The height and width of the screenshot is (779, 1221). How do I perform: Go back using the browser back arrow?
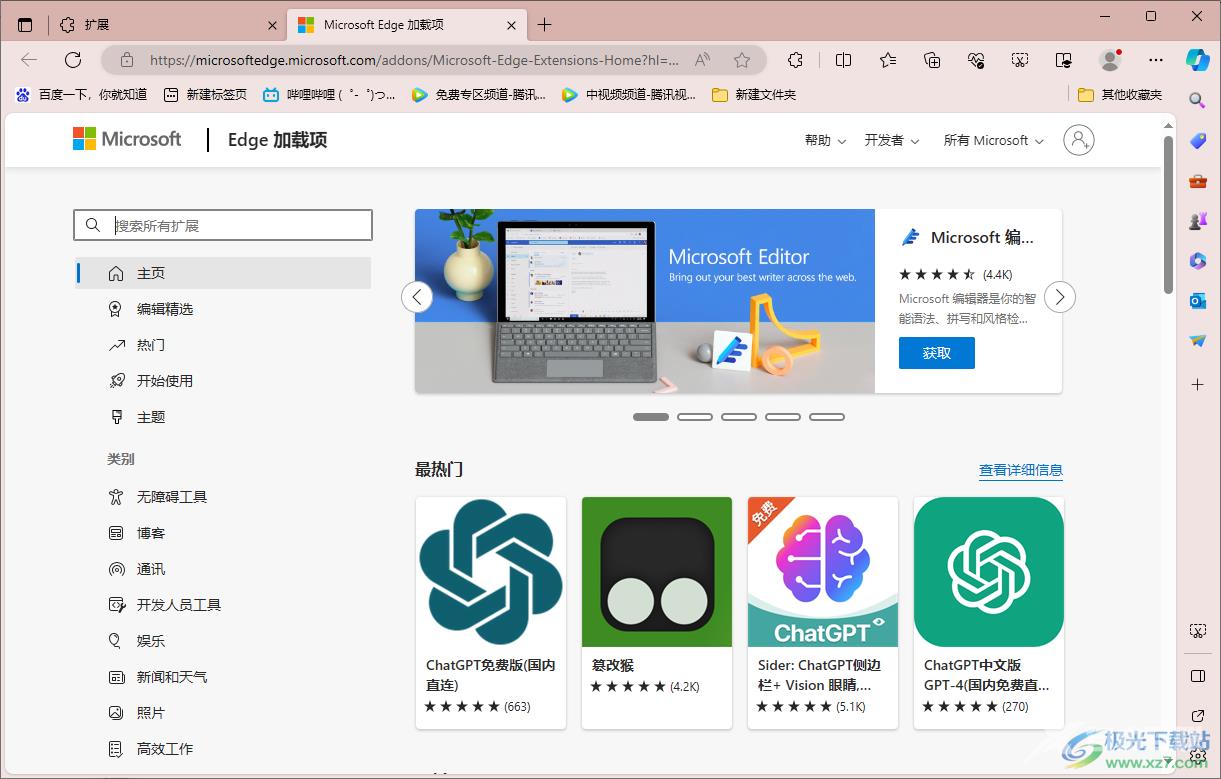[29, 60]
